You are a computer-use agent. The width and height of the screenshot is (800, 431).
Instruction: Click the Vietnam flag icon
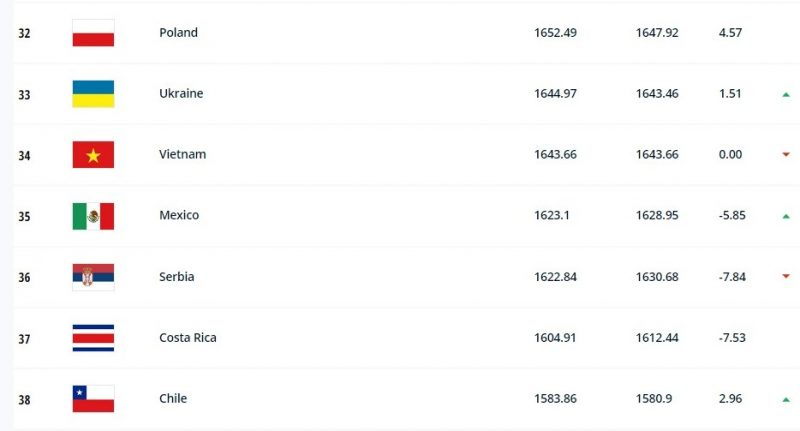point(93,155)
